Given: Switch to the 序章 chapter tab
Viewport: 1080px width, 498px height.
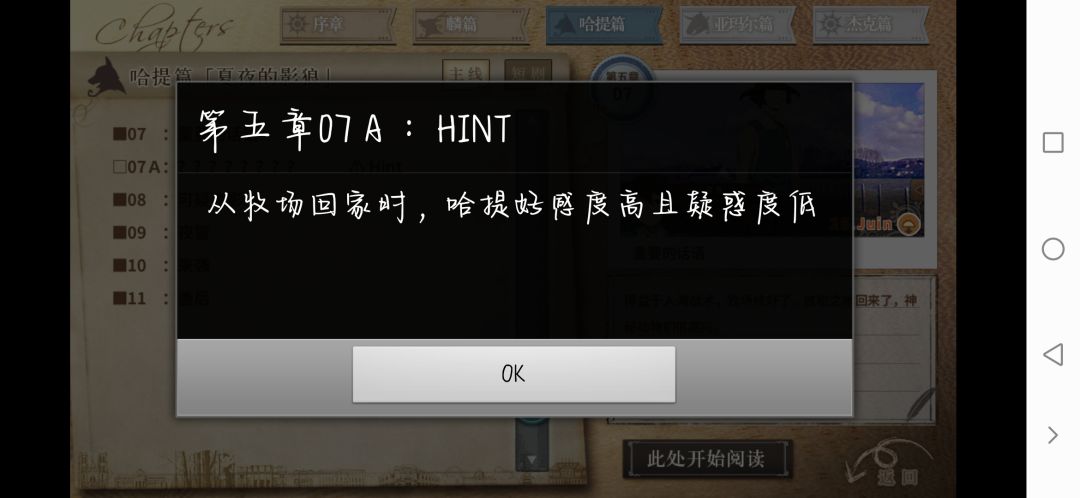Looking at the screenshot, I should pyautogui.click(x=338, y=25).
